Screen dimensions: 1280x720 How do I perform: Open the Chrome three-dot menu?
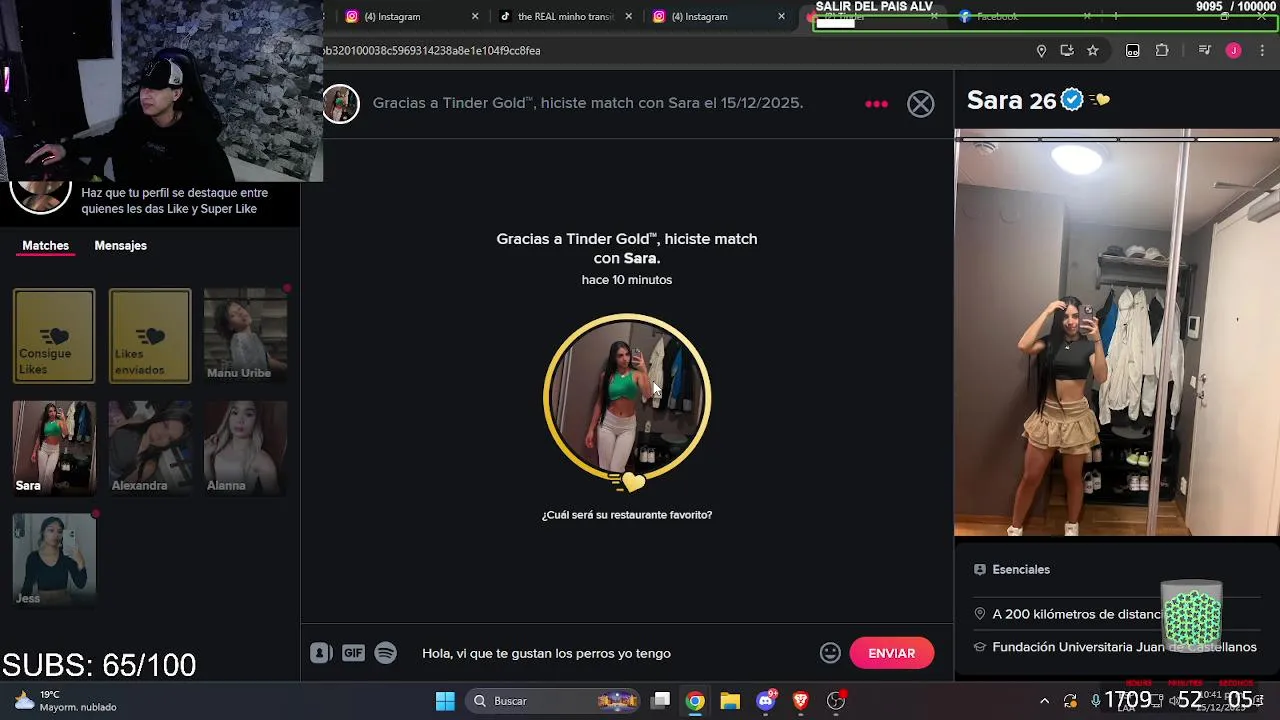click(x=1262, y=51)
